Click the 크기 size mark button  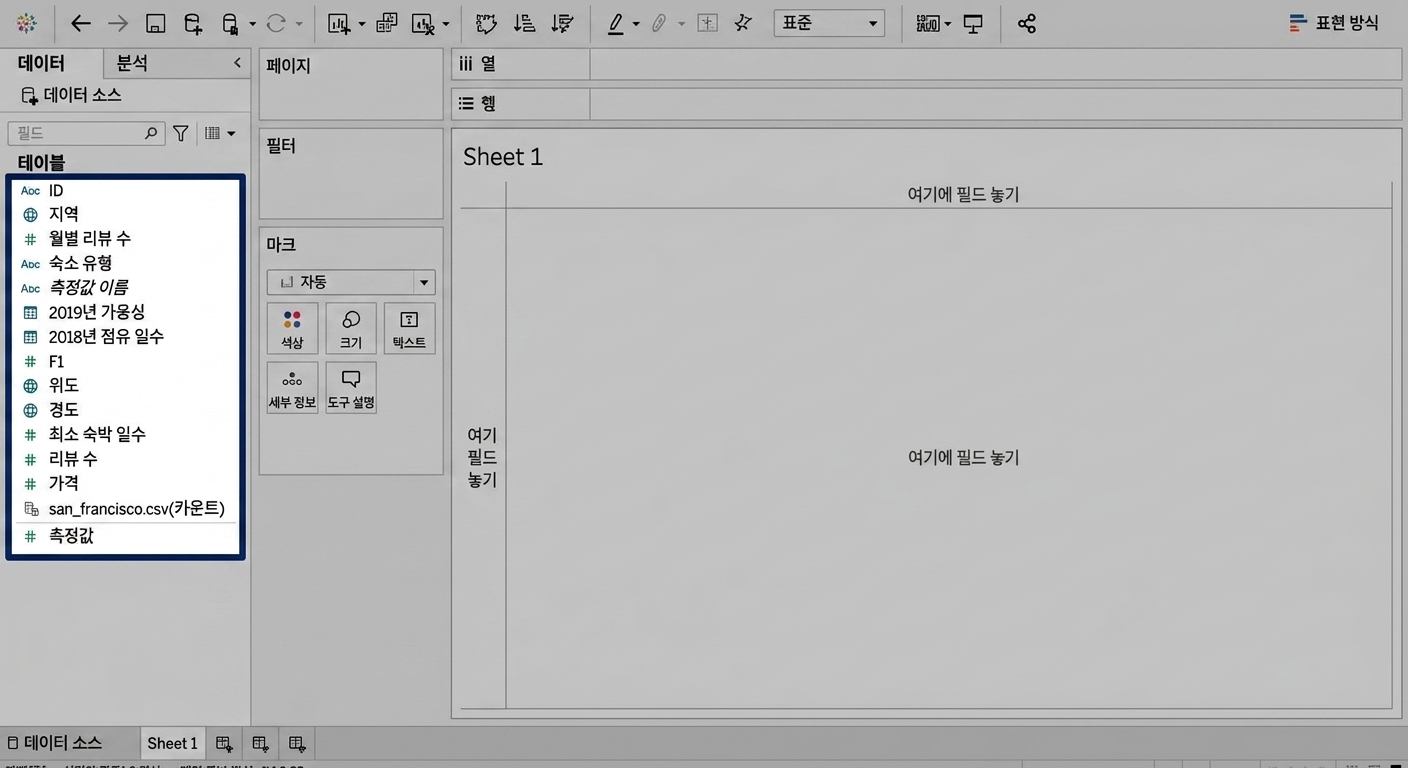351,329
